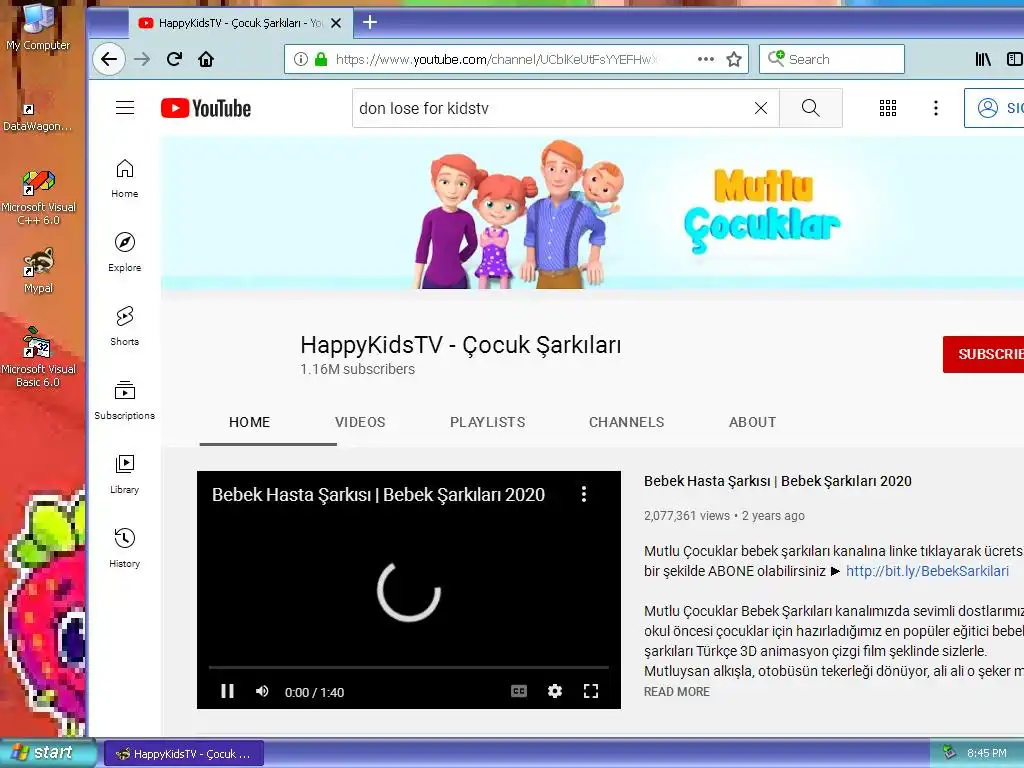Open Library in YouTube sidebar
Screen dimensions: 1024x768
[125, 474]
